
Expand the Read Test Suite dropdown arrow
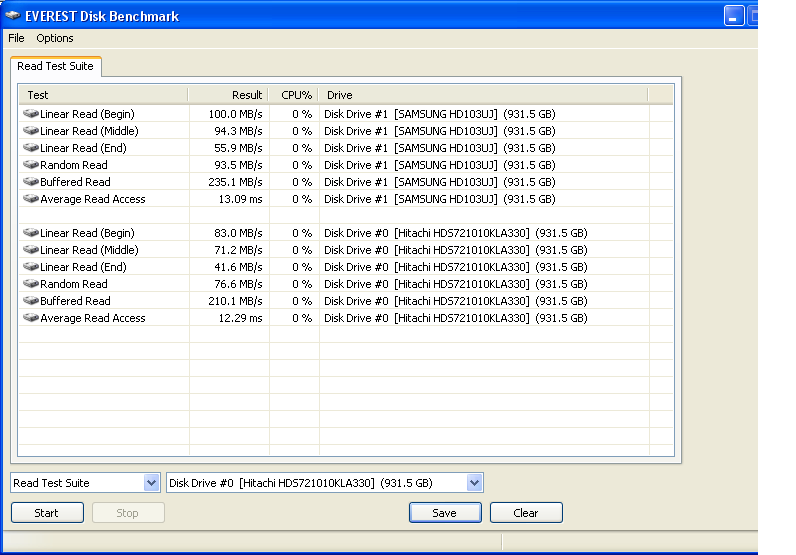151,483
